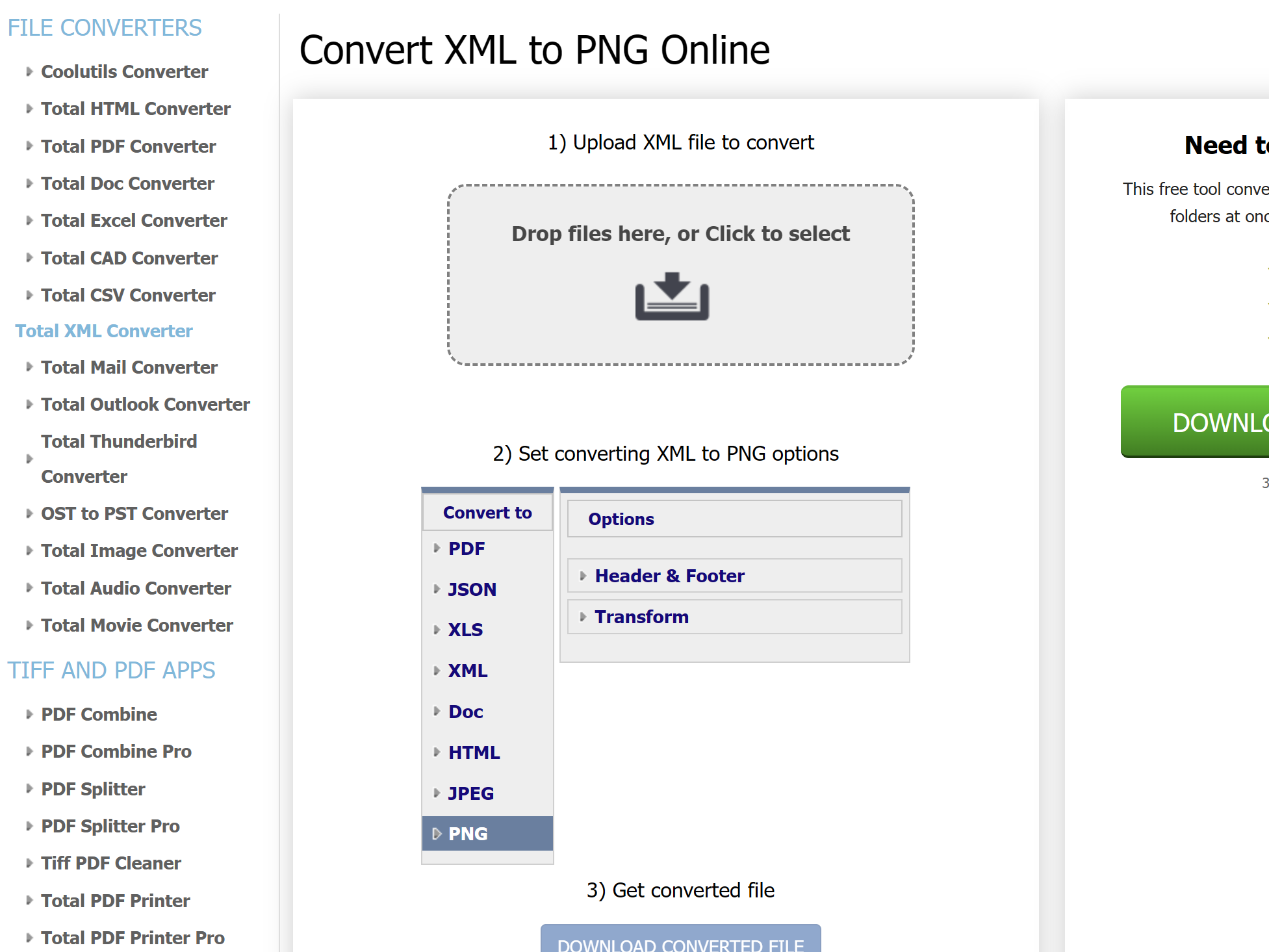The image size is (1269, 952).
Task: Go to Total PDF Converter page
Action: (x=129, y=146)
